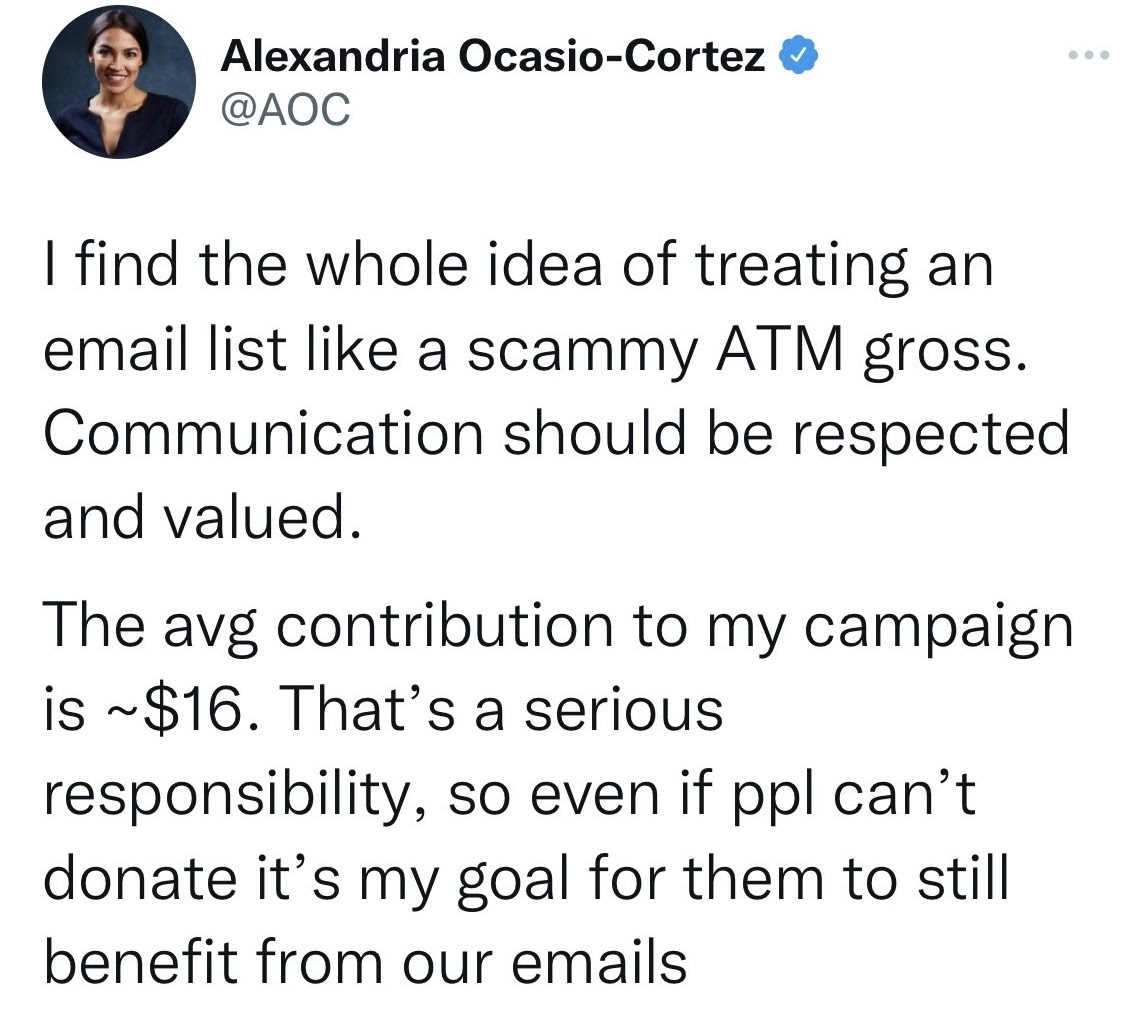Select the verified badge next to the name
The width and height of the screenshot is (1128, 1021).
[x=797, y=55]
